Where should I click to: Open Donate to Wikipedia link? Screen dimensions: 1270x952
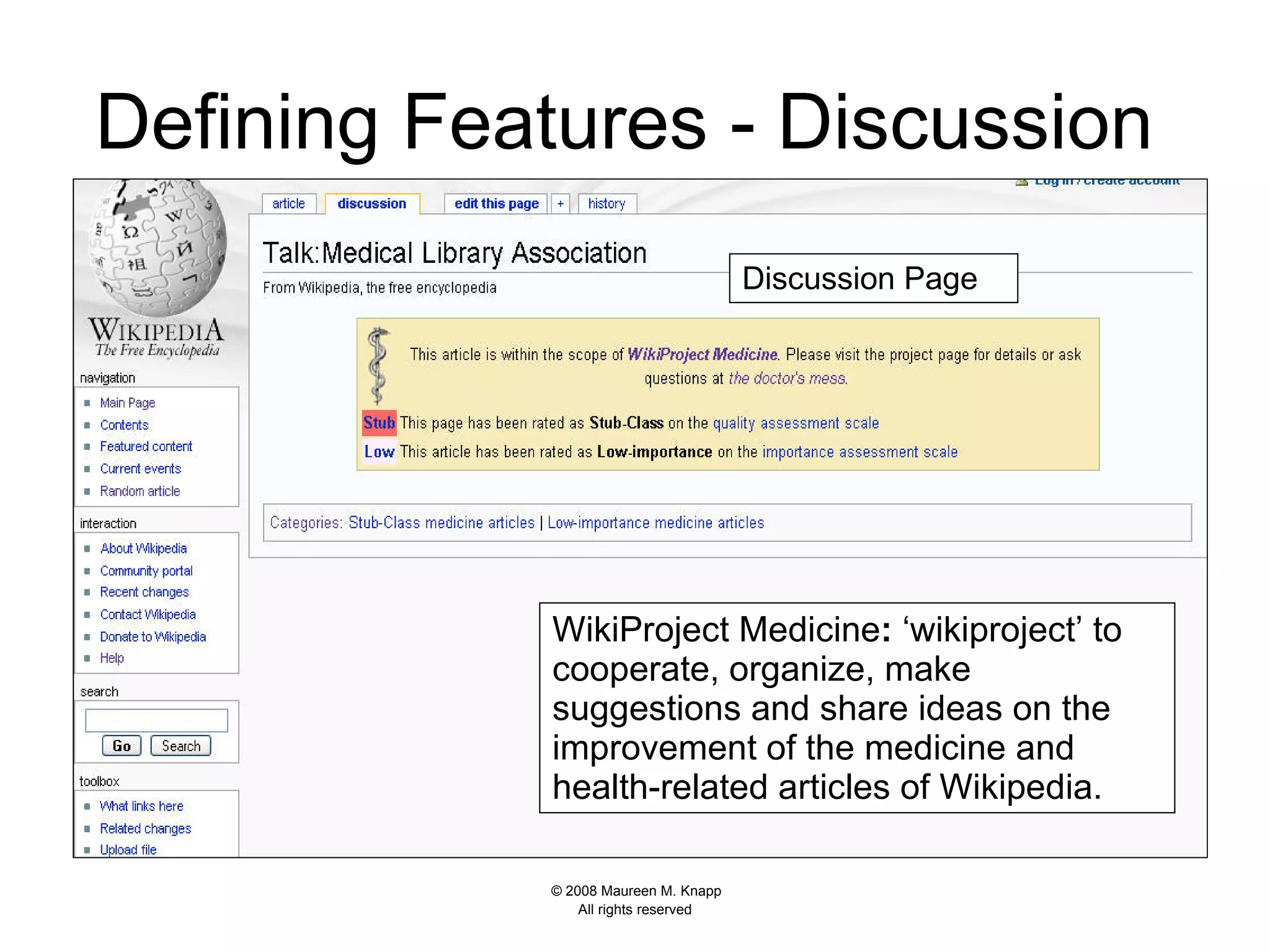pyautogui.click(x=153, y=637)
